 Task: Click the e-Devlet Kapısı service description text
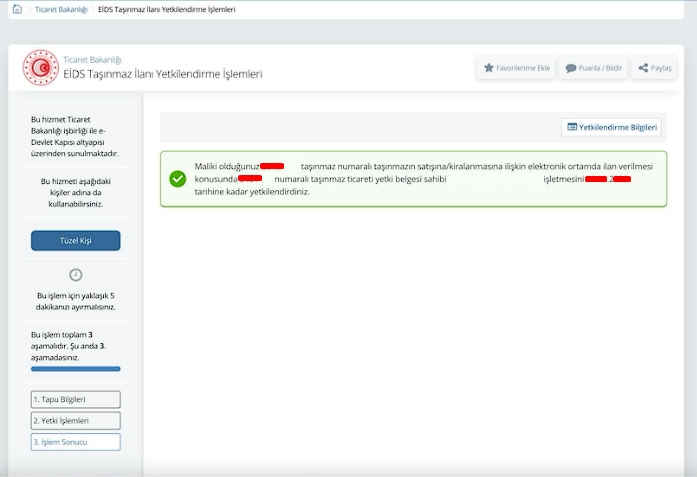[x=75, y=136]
